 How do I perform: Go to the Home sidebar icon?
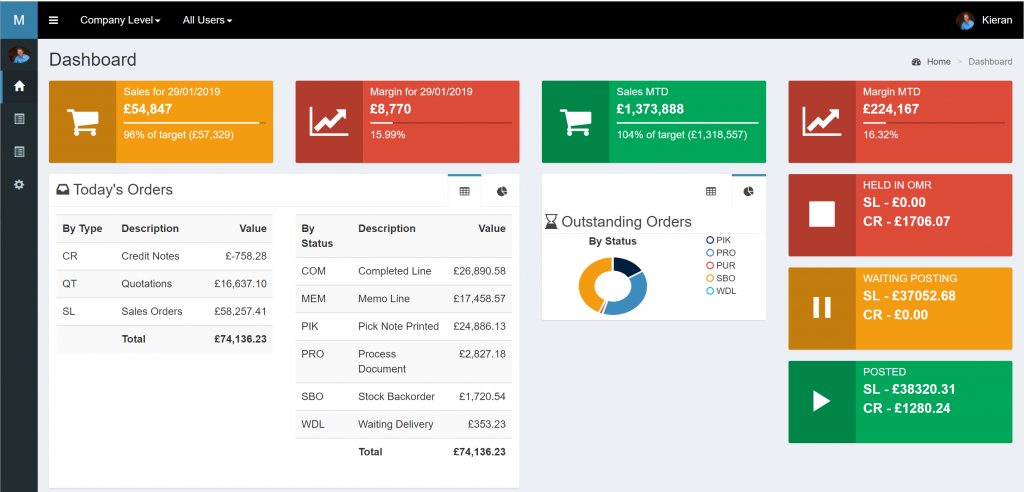pos(19,86)
